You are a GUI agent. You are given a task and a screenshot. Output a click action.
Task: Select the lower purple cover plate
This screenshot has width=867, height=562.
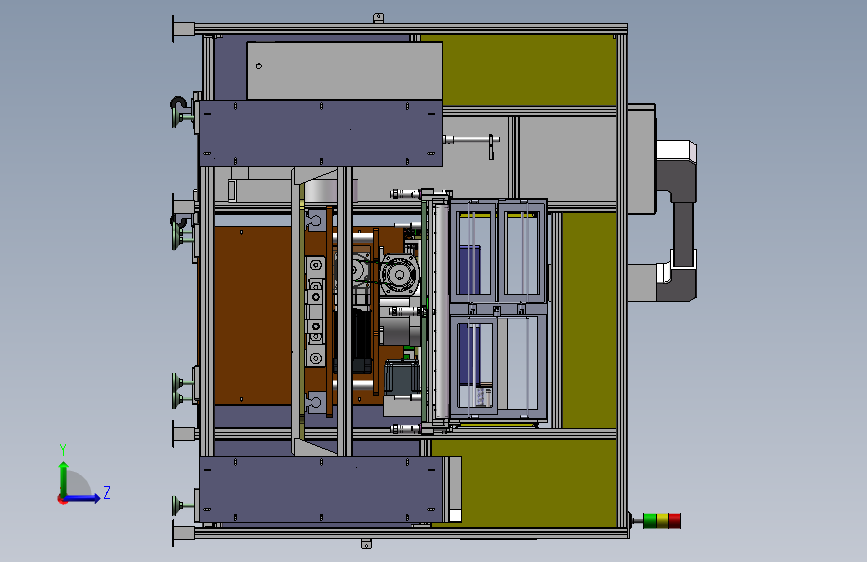click(321, 489)
